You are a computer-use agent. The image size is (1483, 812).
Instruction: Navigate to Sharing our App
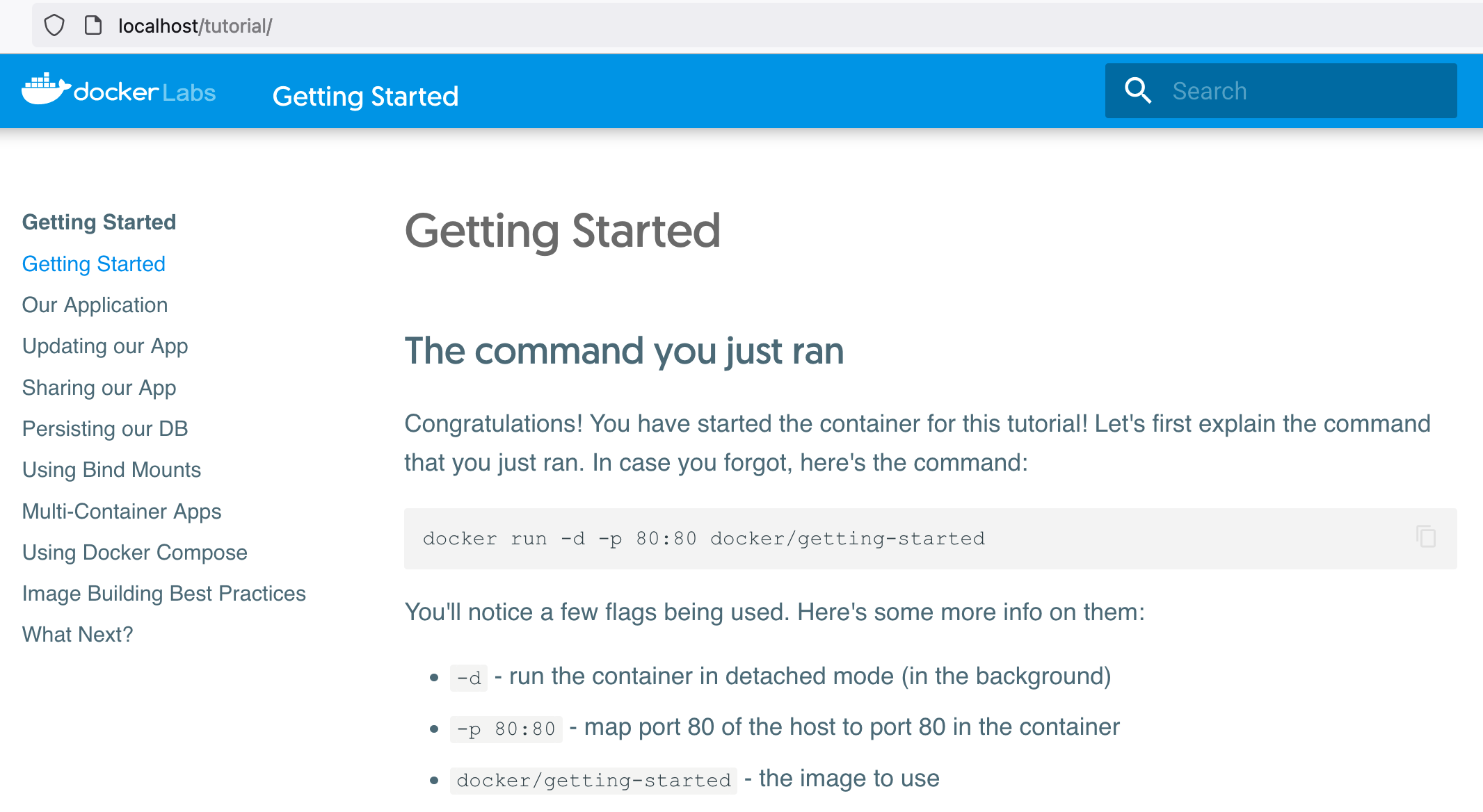pos(99,388)
